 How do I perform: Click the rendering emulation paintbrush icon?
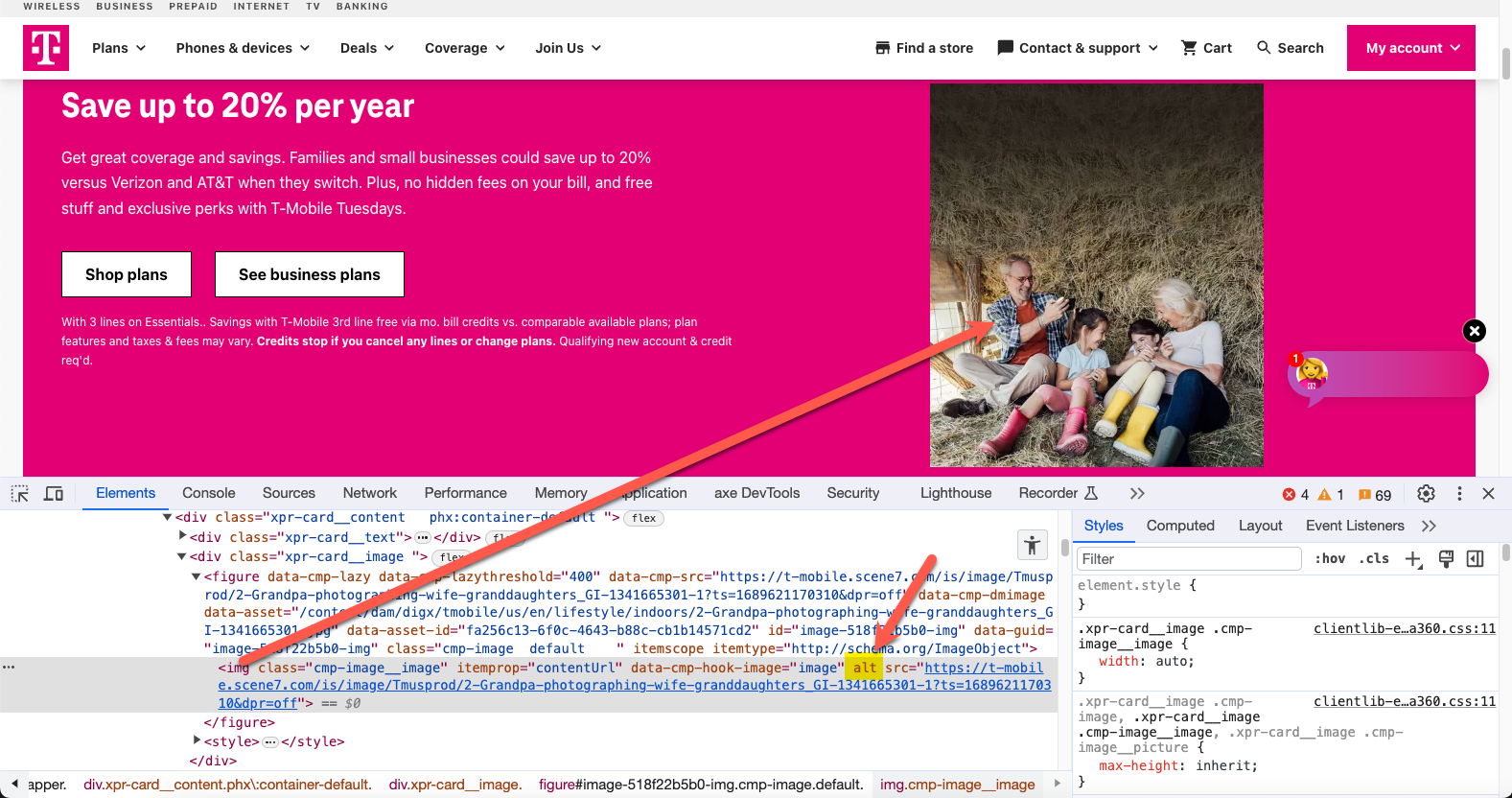1446,558
